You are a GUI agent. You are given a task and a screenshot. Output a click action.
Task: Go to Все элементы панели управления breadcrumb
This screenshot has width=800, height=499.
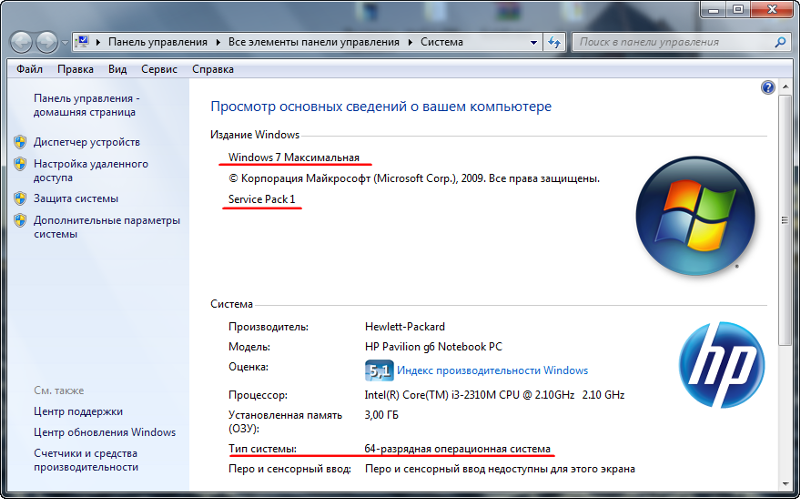[x=314, y=42]
